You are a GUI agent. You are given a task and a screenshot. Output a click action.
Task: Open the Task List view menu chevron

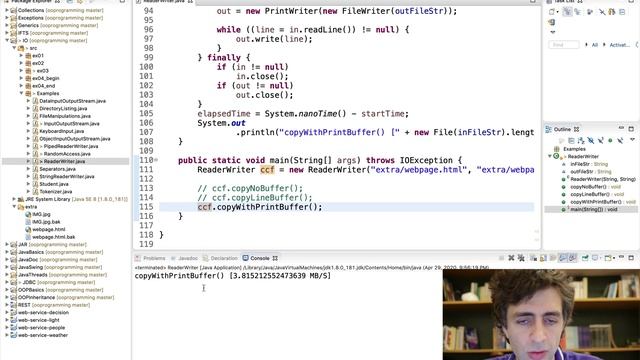(x=553, y=32)
